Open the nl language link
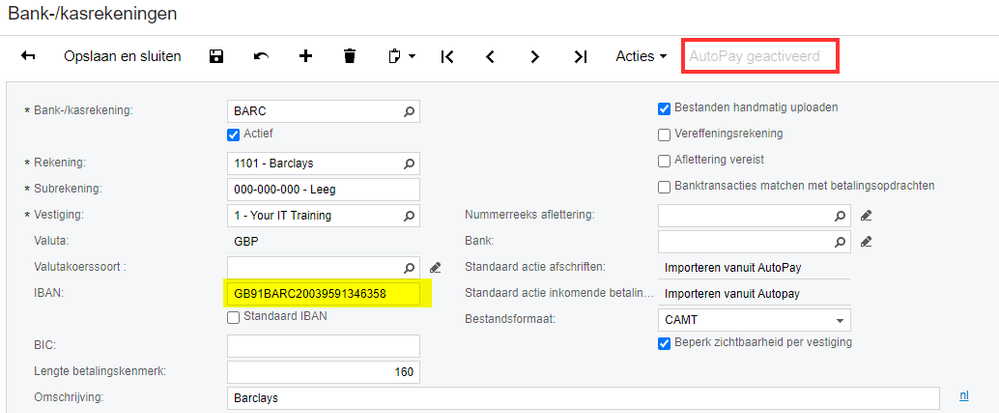Screen dimensions: 999x413 (964, 396)
